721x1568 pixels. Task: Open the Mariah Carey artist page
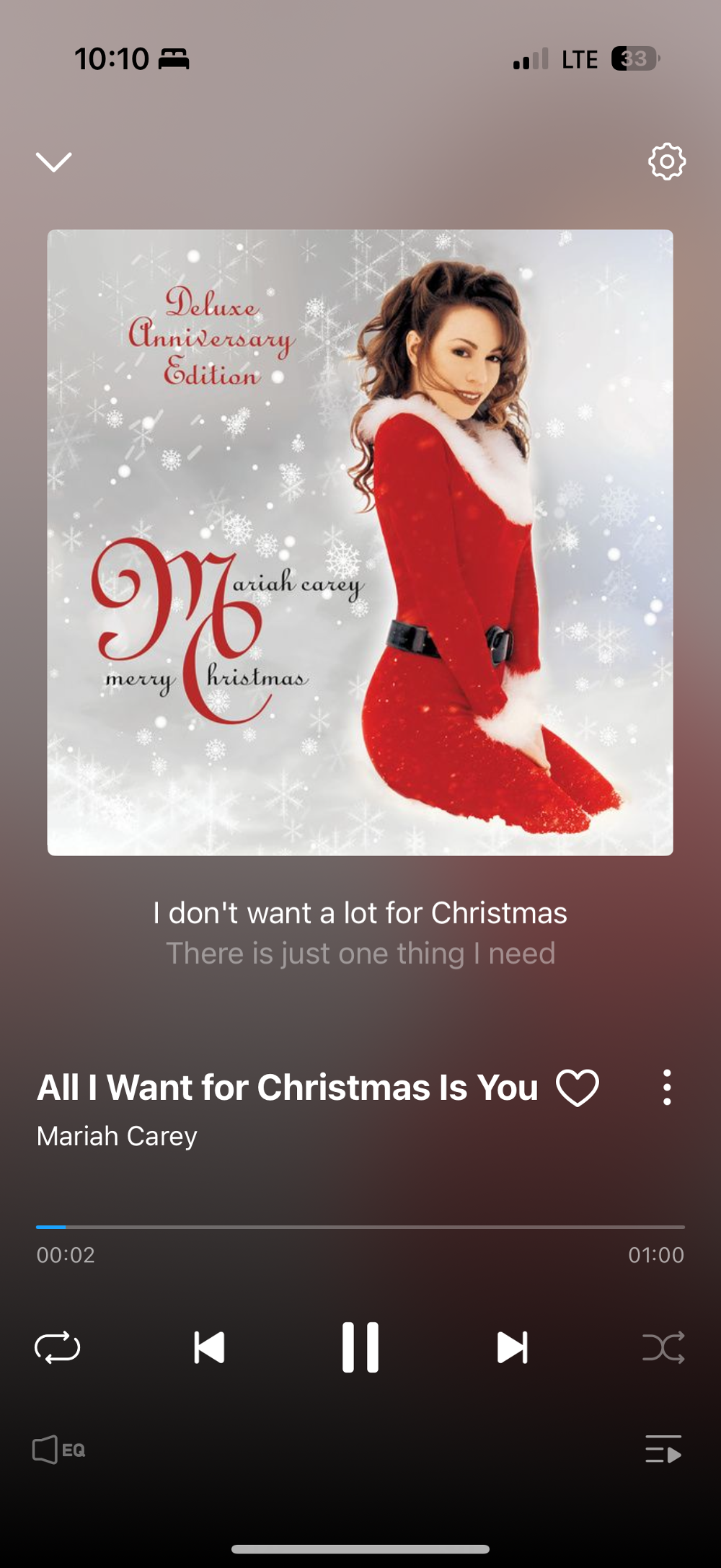click(x=117, y=1136)
